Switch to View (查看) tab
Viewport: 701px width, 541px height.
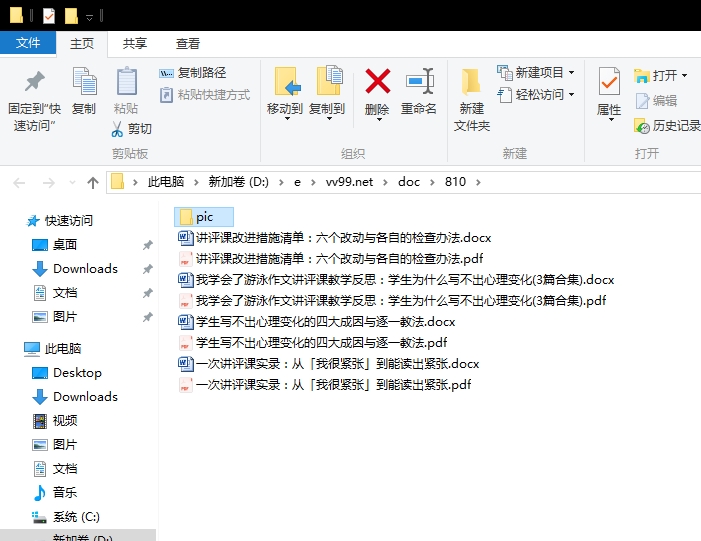[188, 44]
